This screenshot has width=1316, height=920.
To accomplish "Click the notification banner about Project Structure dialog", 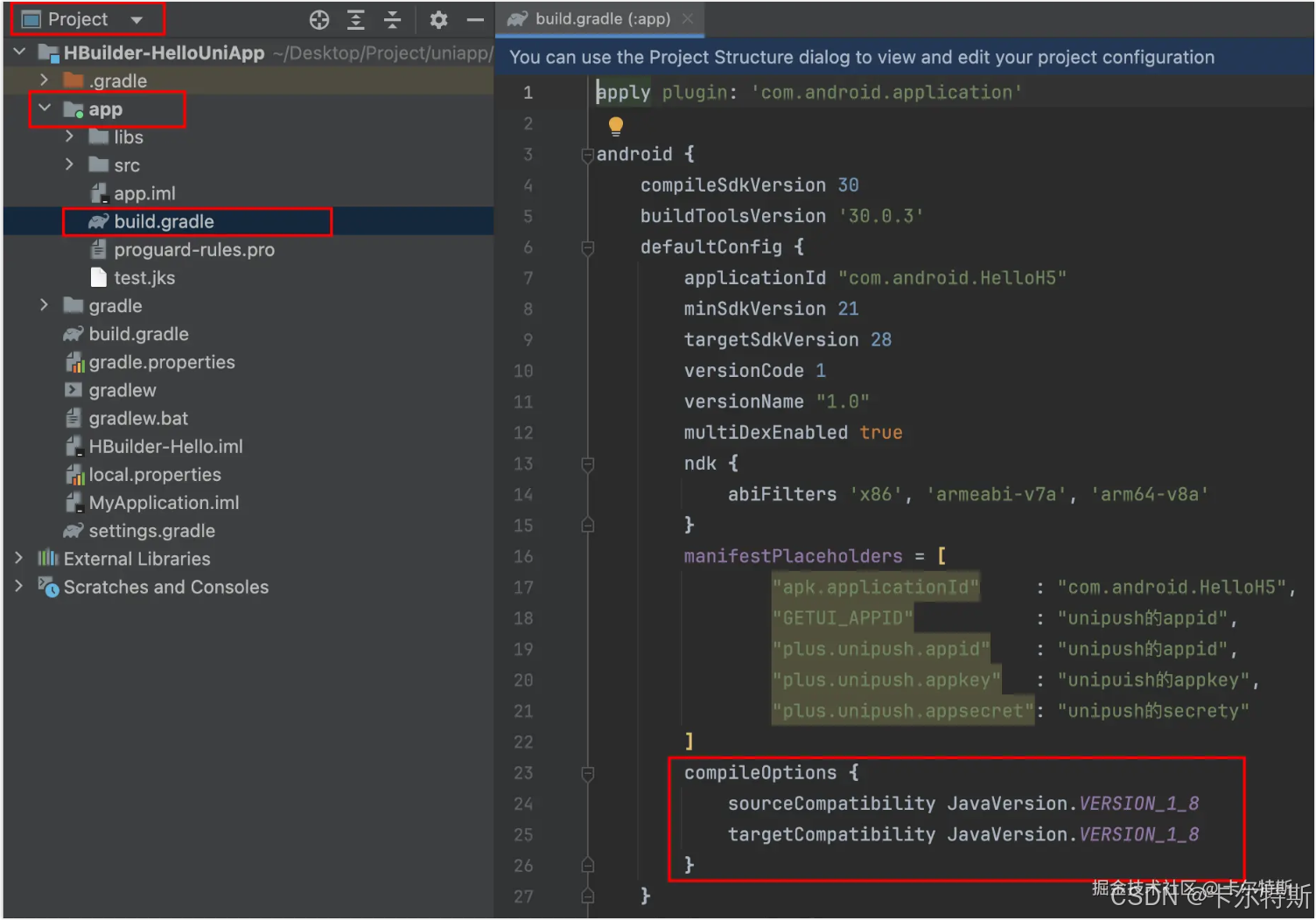I will [x=905, y=57].
